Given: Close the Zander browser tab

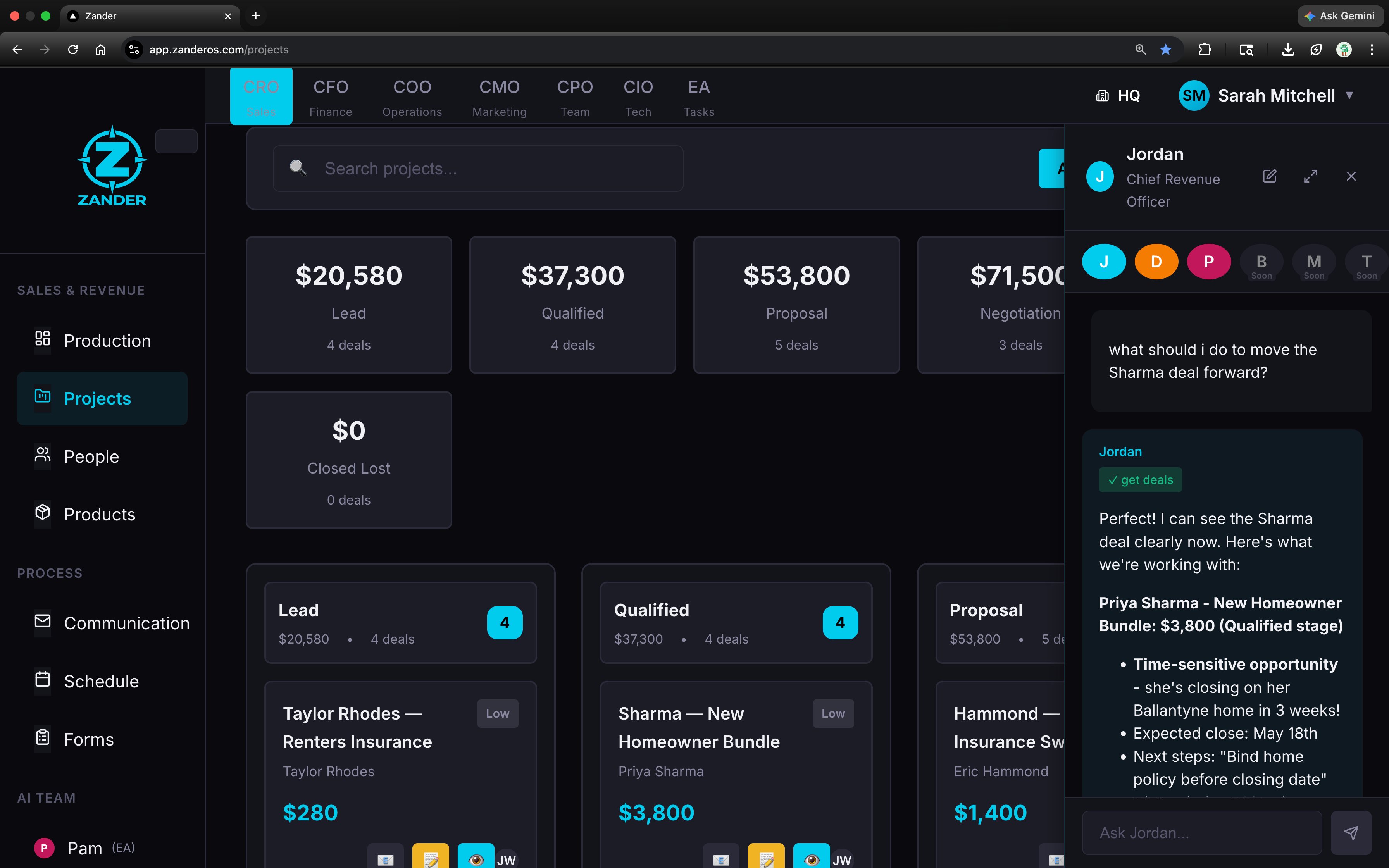Looking at the screenshot, I should pos(228,16).
